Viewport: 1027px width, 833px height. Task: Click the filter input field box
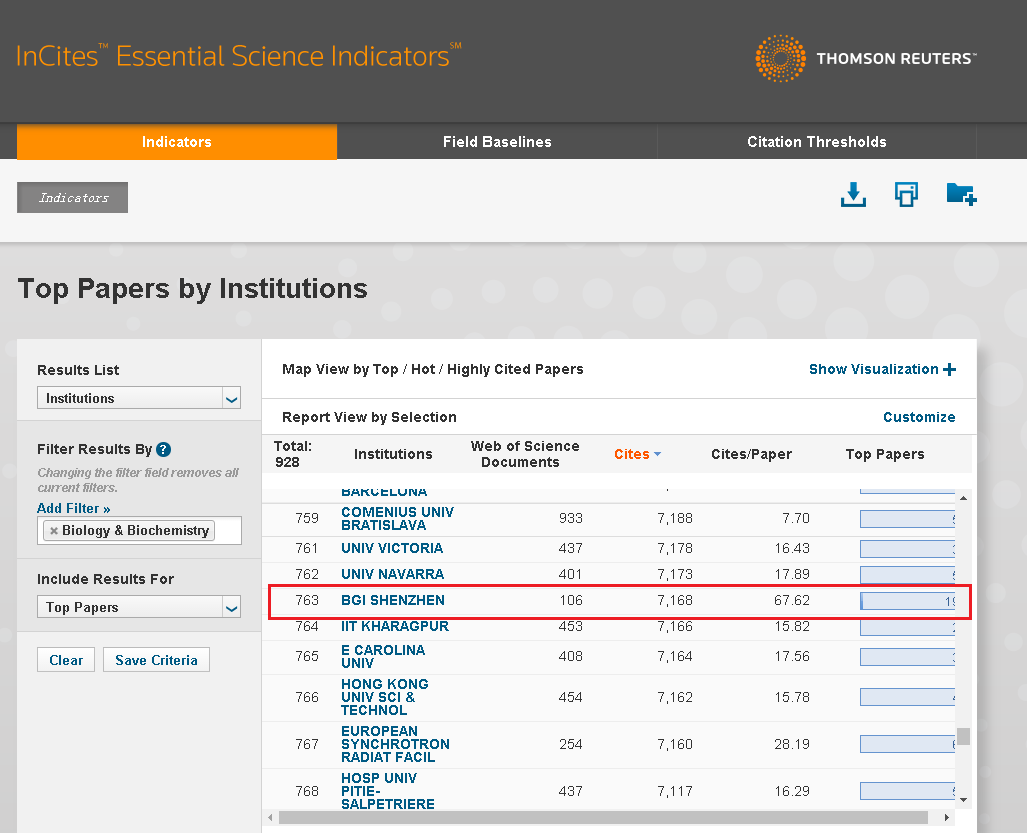pos(139,530)
